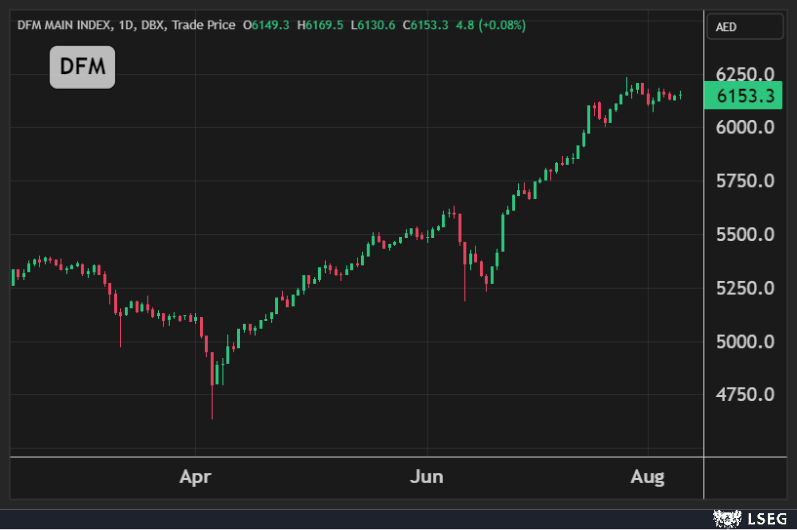
Task: Click the 5250.0 price axis label
Action: click(745, 288)
